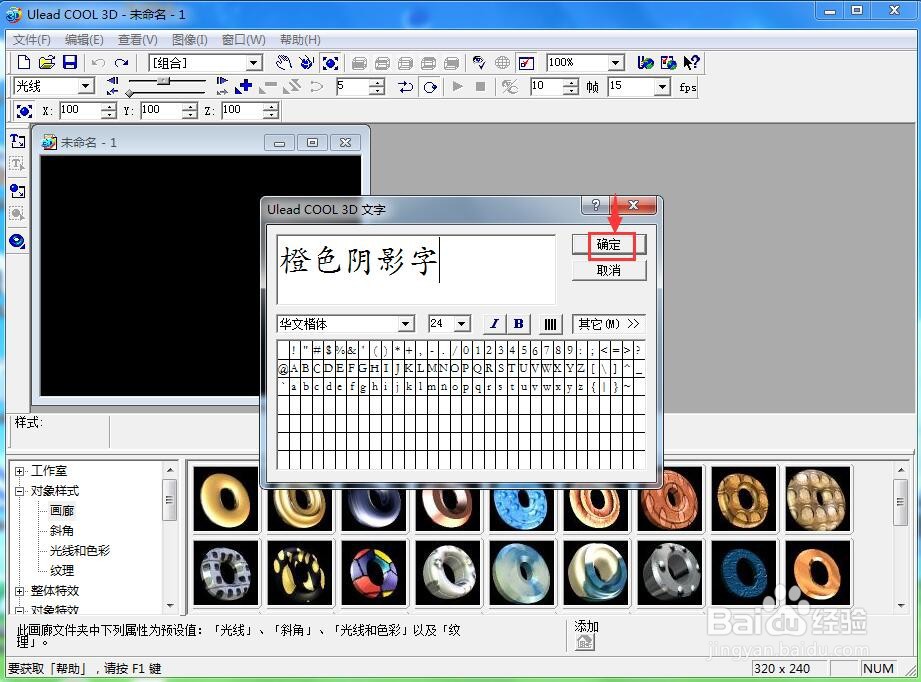Open the 光线 property dropdown
Screen dimensions: 921x682
[86, 86]
